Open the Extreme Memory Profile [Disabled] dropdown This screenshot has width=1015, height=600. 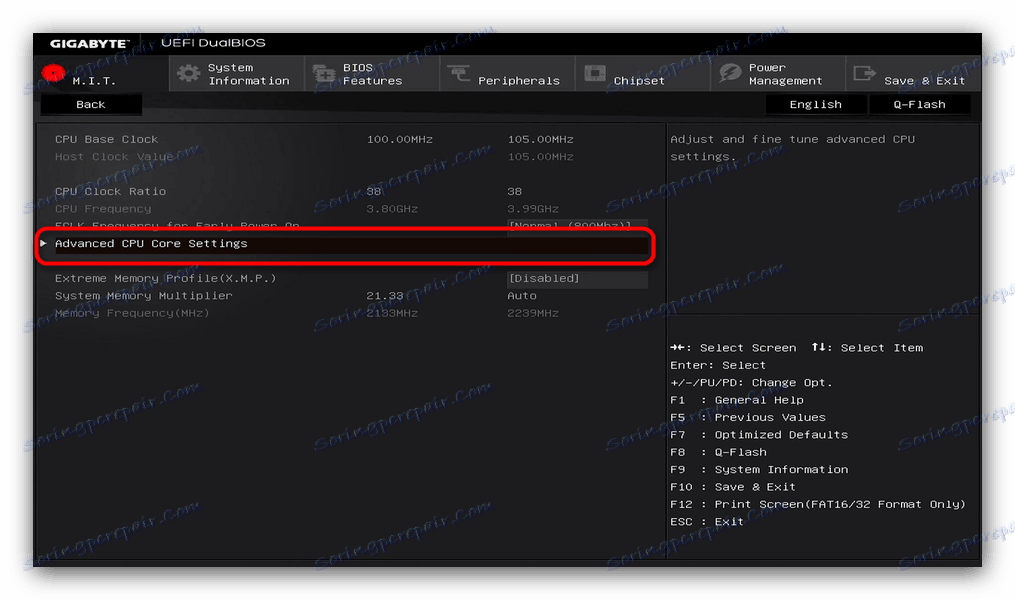[x=577, y=278]
